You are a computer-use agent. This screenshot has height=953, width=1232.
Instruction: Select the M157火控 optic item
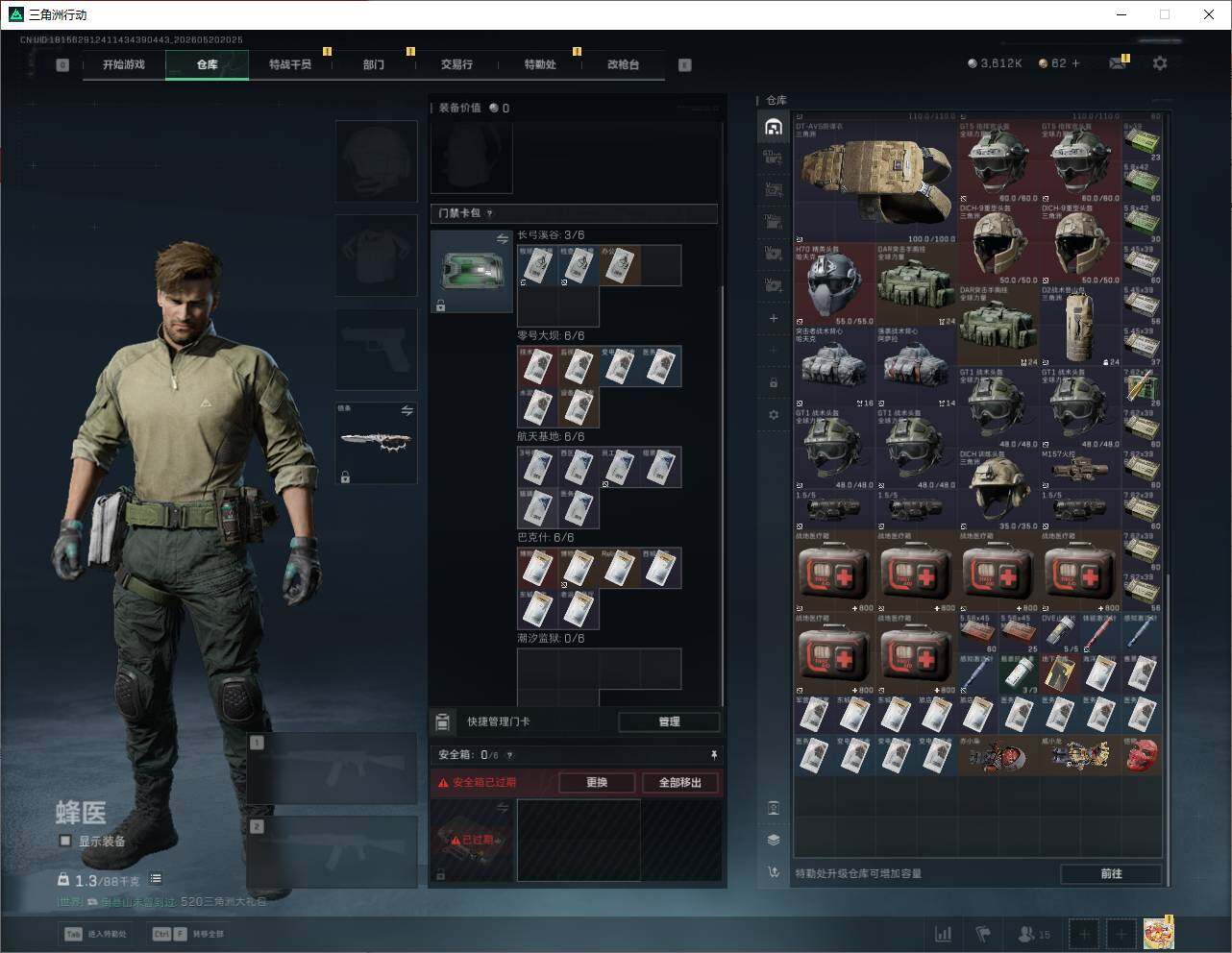click(x=1081, y=469)
